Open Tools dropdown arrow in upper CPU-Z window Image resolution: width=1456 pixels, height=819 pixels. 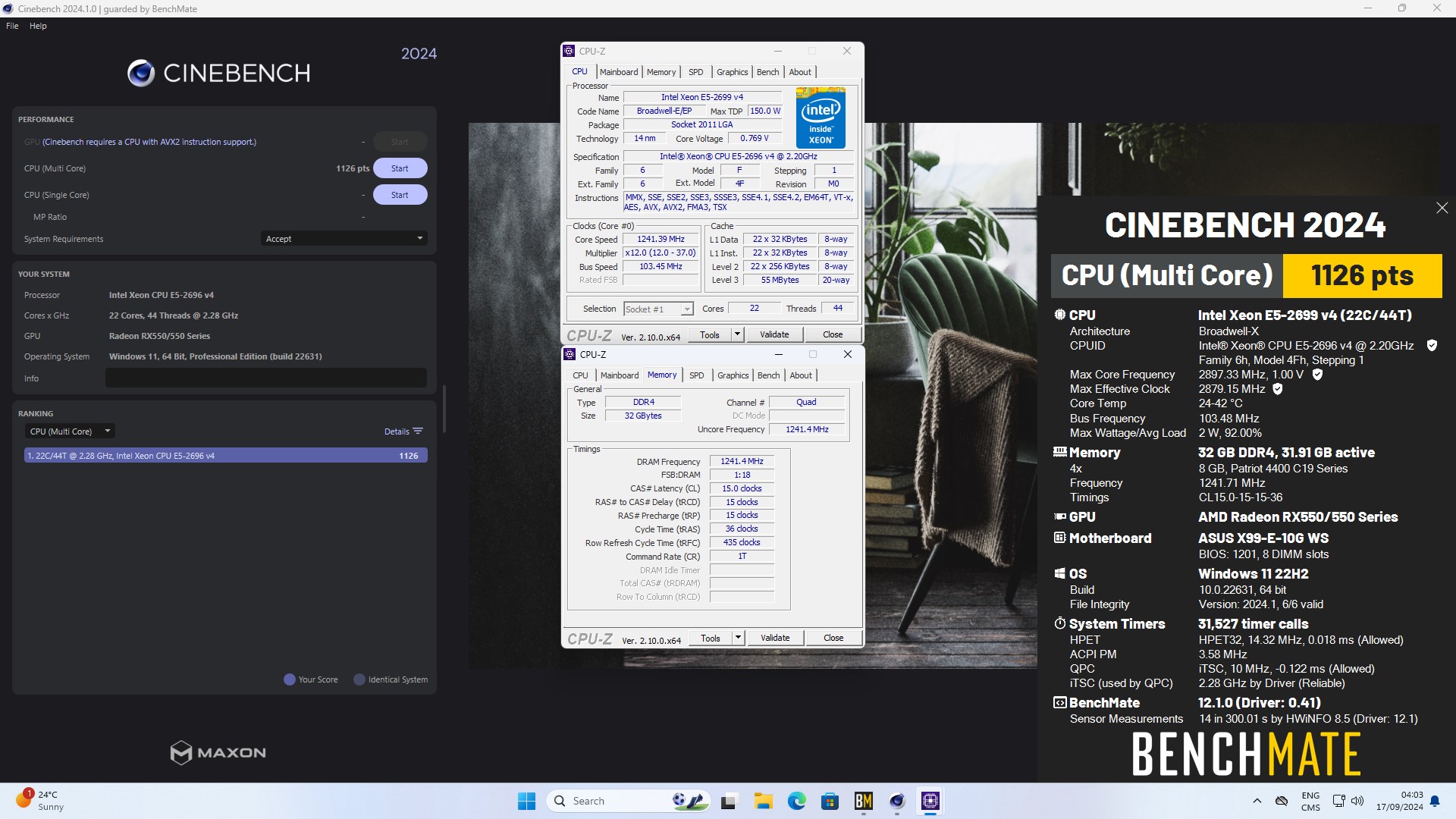click(x=736, y=334)
